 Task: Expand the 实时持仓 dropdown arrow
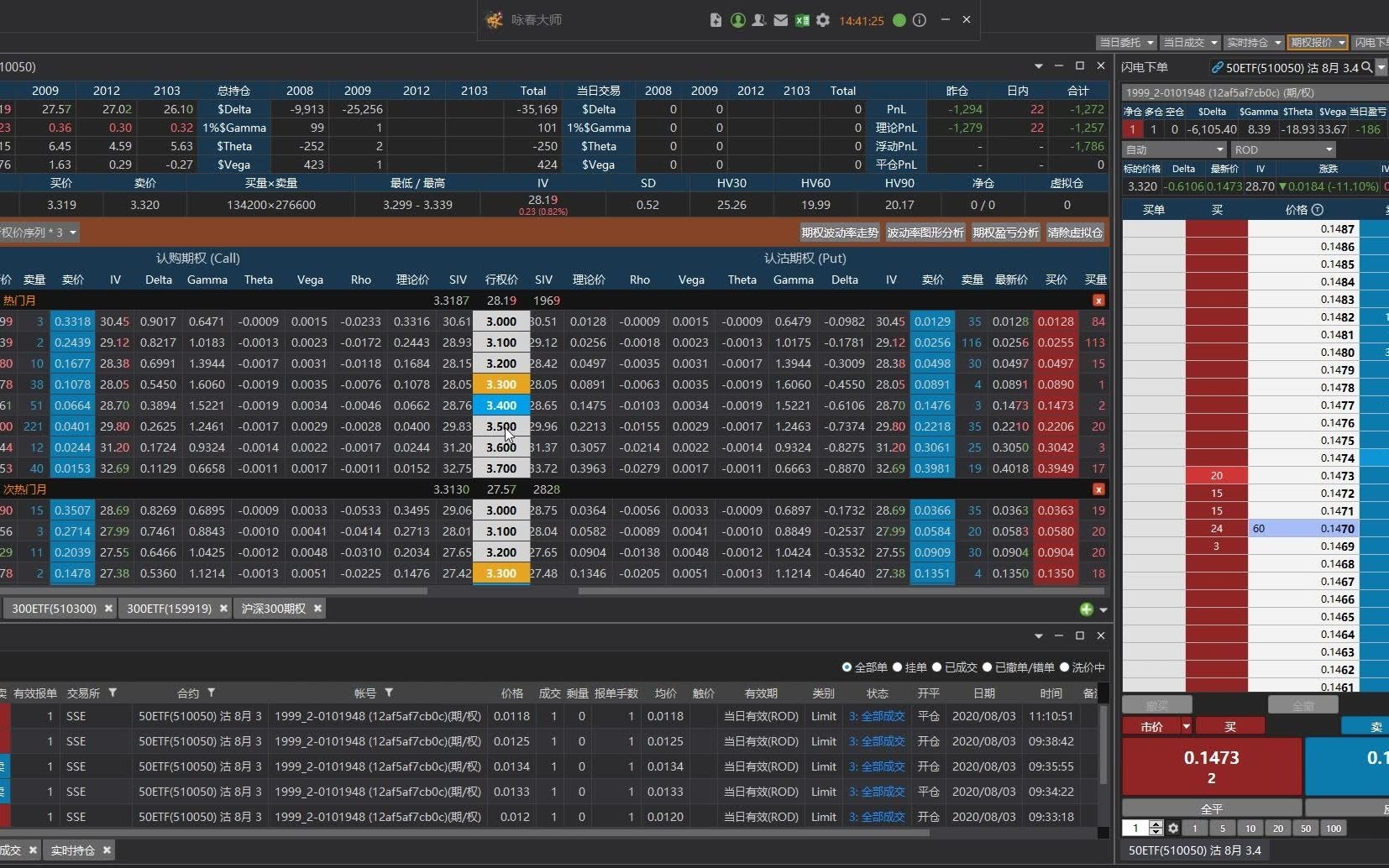click(x=1278, y=42)
